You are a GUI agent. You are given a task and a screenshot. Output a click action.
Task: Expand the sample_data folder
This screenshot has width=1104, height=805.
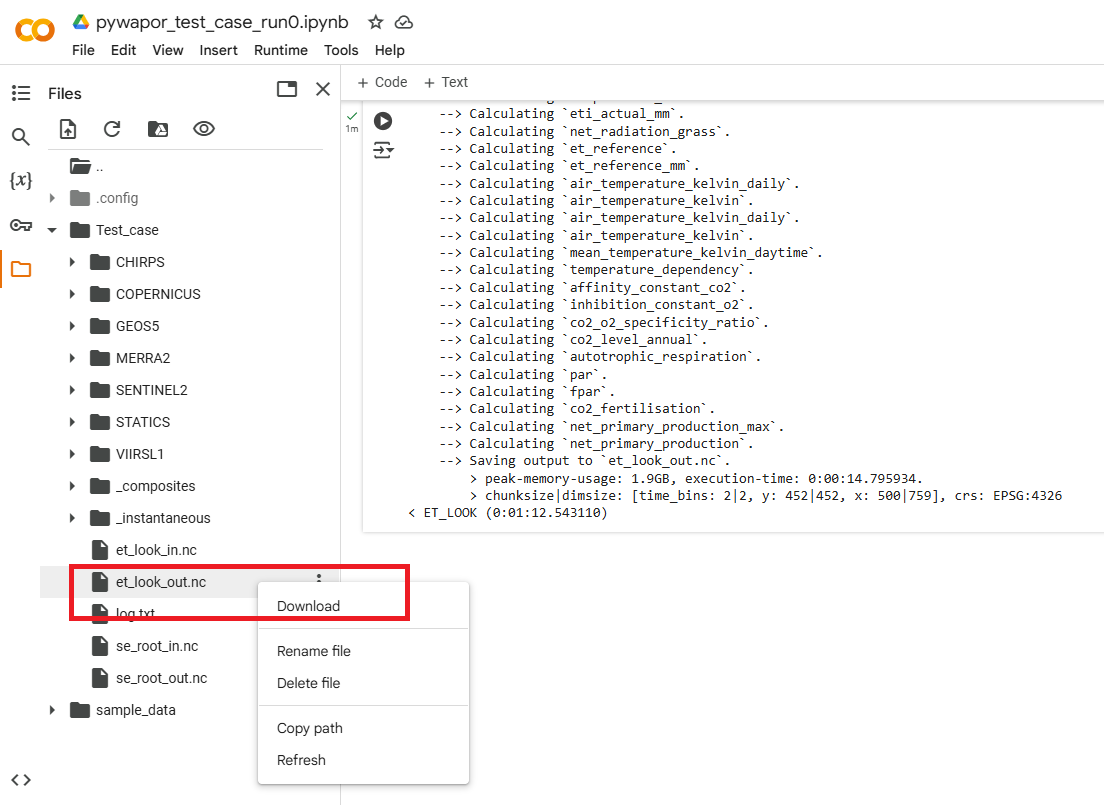point(52,710)
